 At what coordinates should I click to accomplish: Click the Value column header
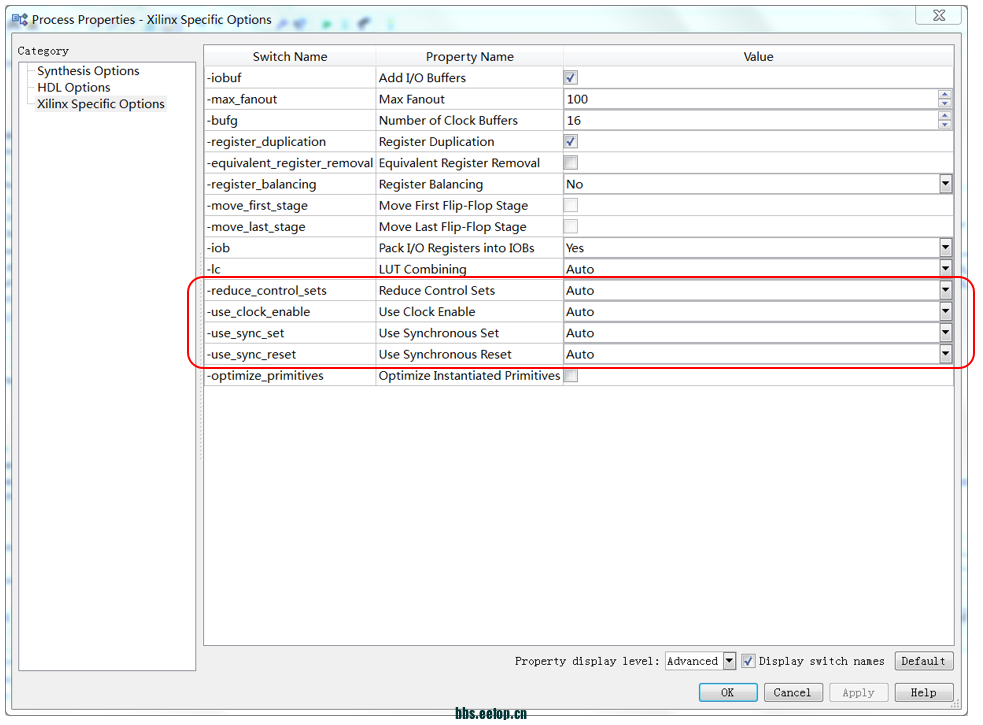coord(758,56)
